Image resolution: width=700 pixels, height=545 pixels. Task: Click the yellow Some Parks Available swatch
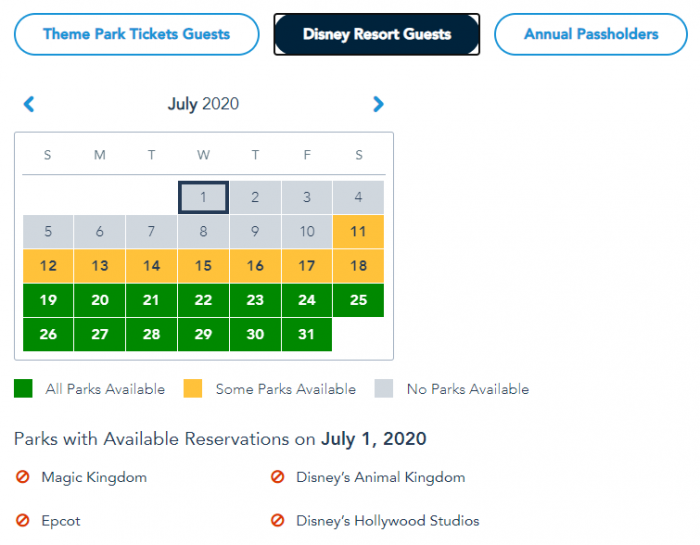coord(193,389)
